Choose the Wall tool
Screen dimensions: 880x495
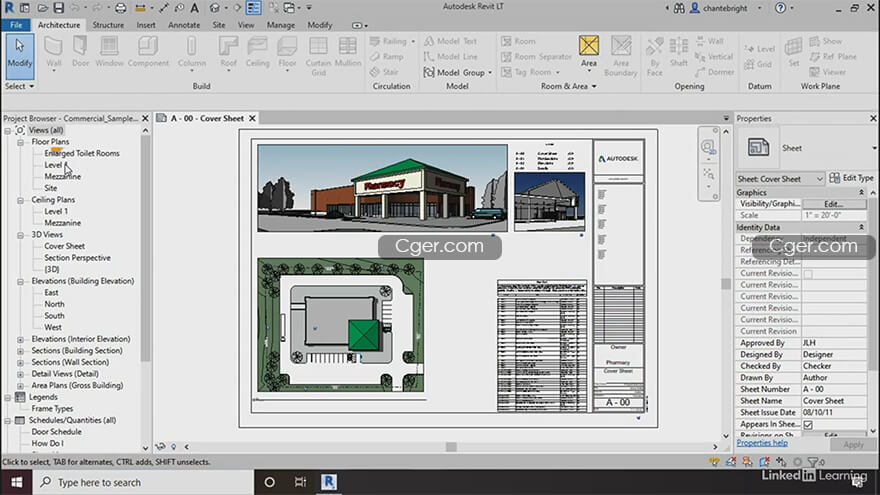click(53, 53)
